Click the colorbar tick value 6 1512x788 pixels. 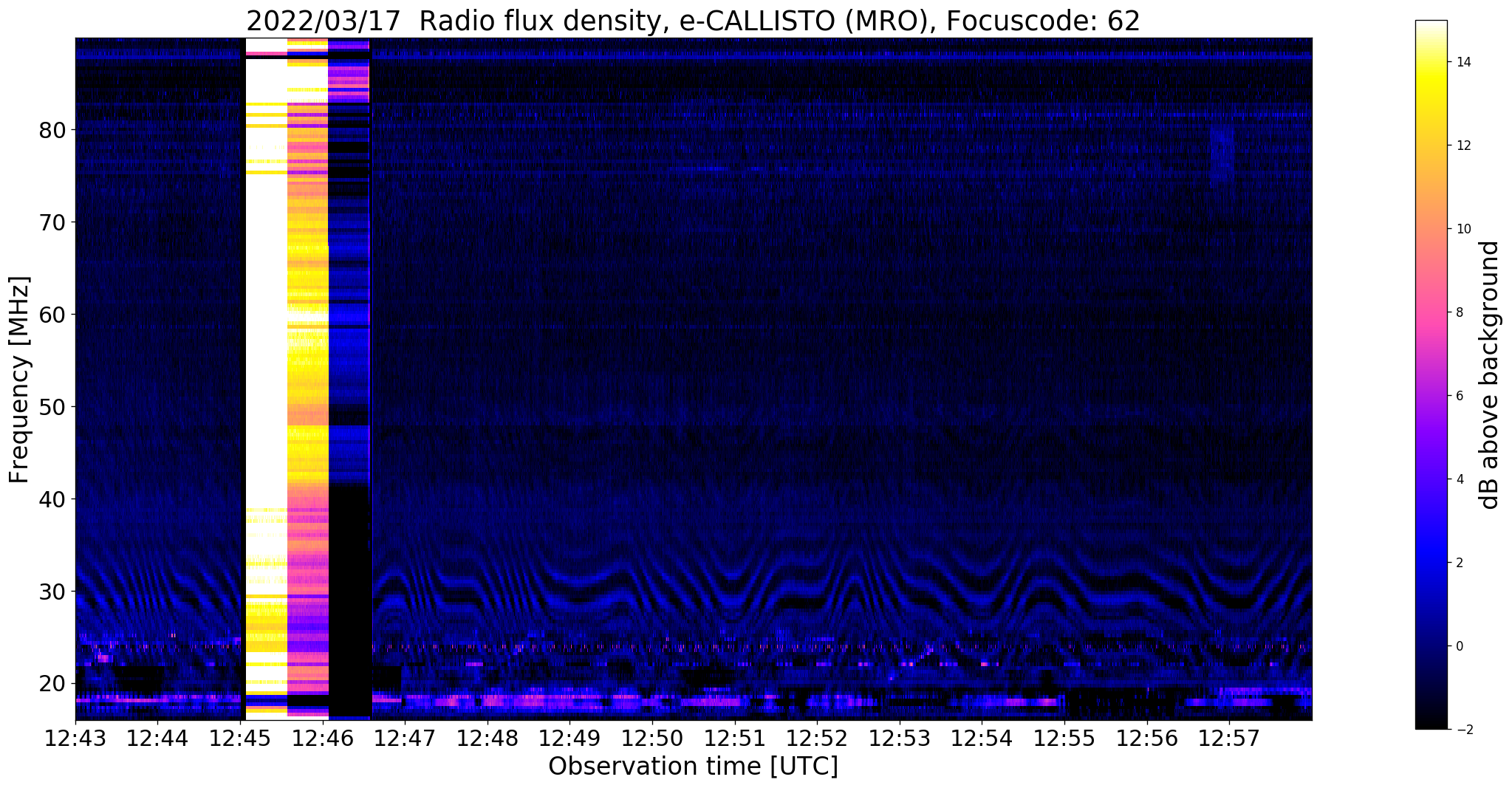pyautogui.click(x=1459, y=396)
